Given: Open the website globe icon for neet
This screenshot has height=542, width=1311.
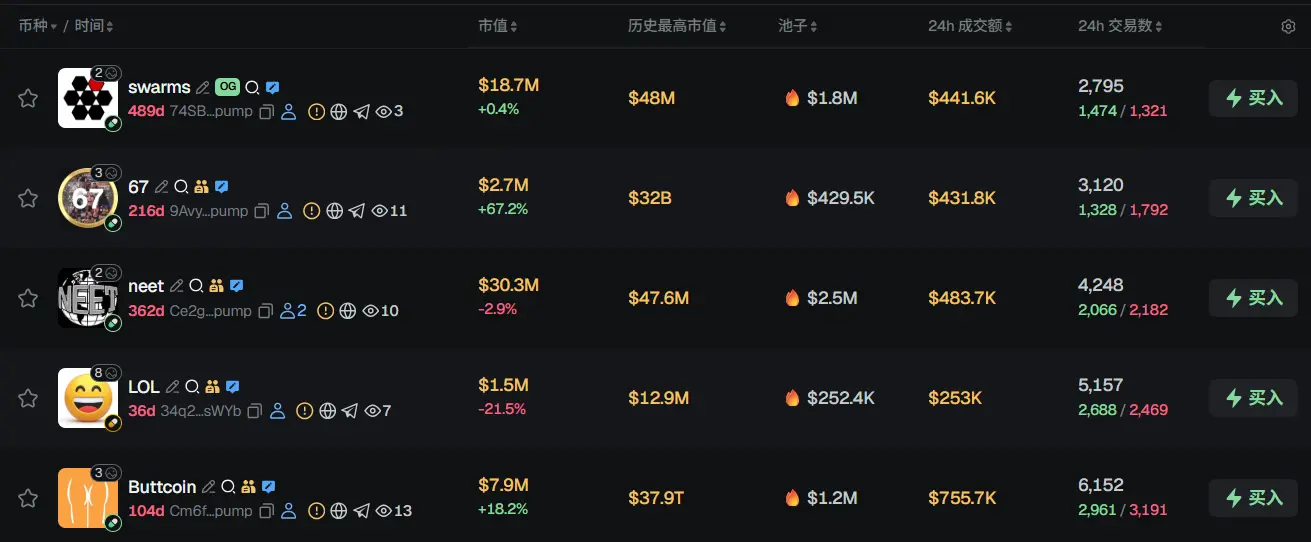Looking at the screenshot, I should pyautogui.click(x=348, y=311).
